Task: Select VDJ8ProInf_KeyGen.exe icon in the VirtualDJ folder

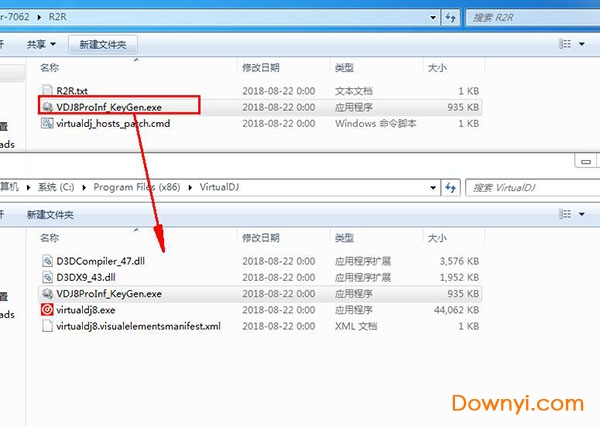Action: (47, 294)
